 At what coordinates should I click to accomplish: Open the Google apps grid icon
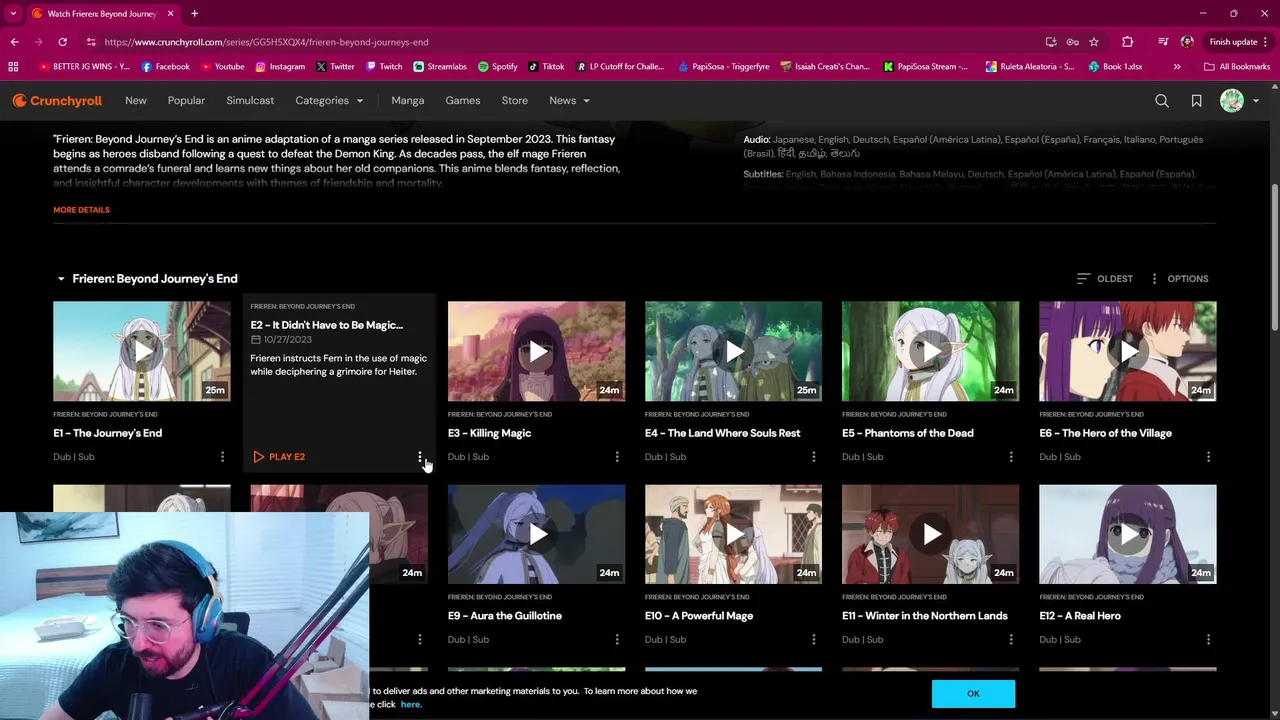tap(13, 67)
